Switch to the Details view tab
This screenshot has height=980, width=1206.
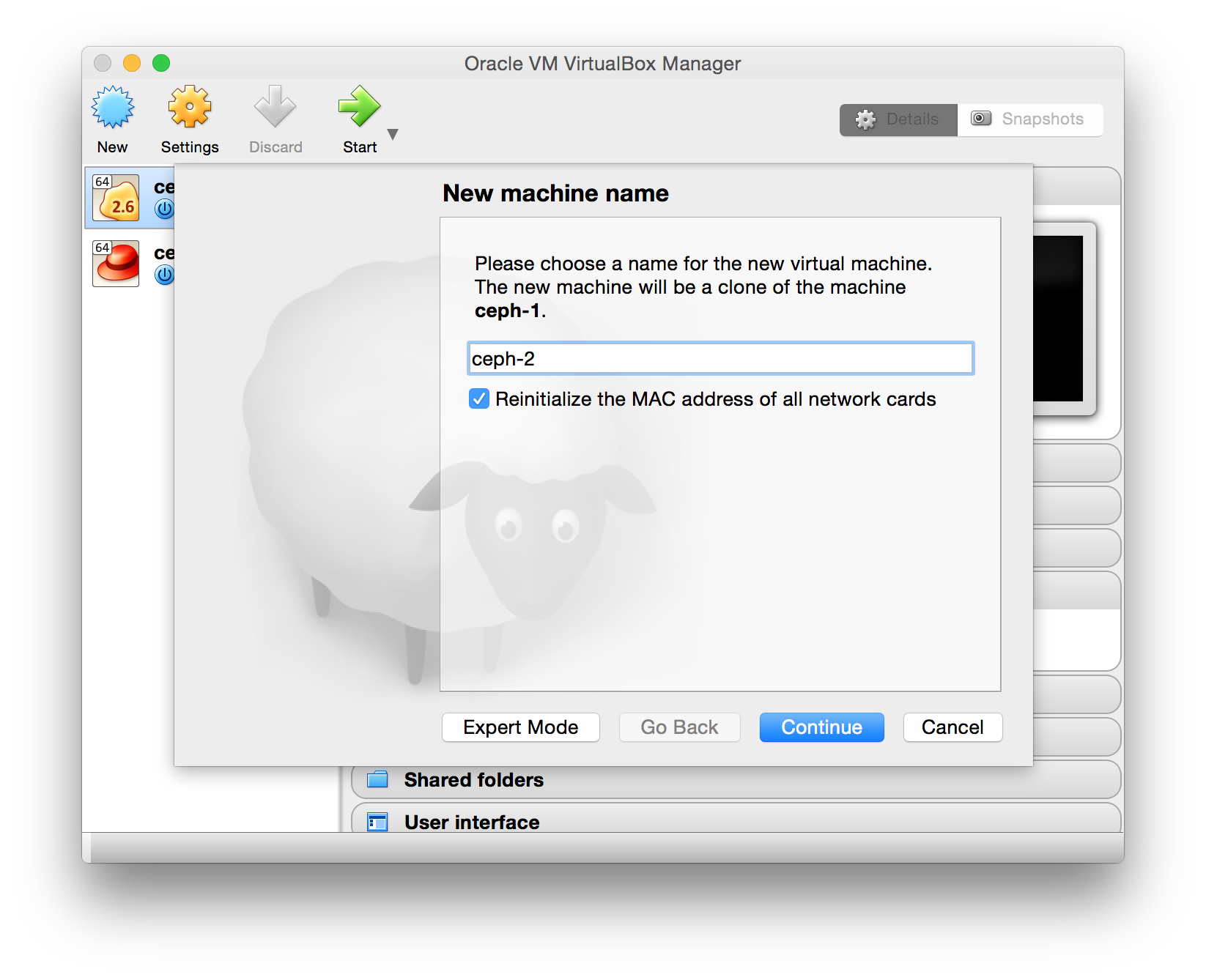898,119
